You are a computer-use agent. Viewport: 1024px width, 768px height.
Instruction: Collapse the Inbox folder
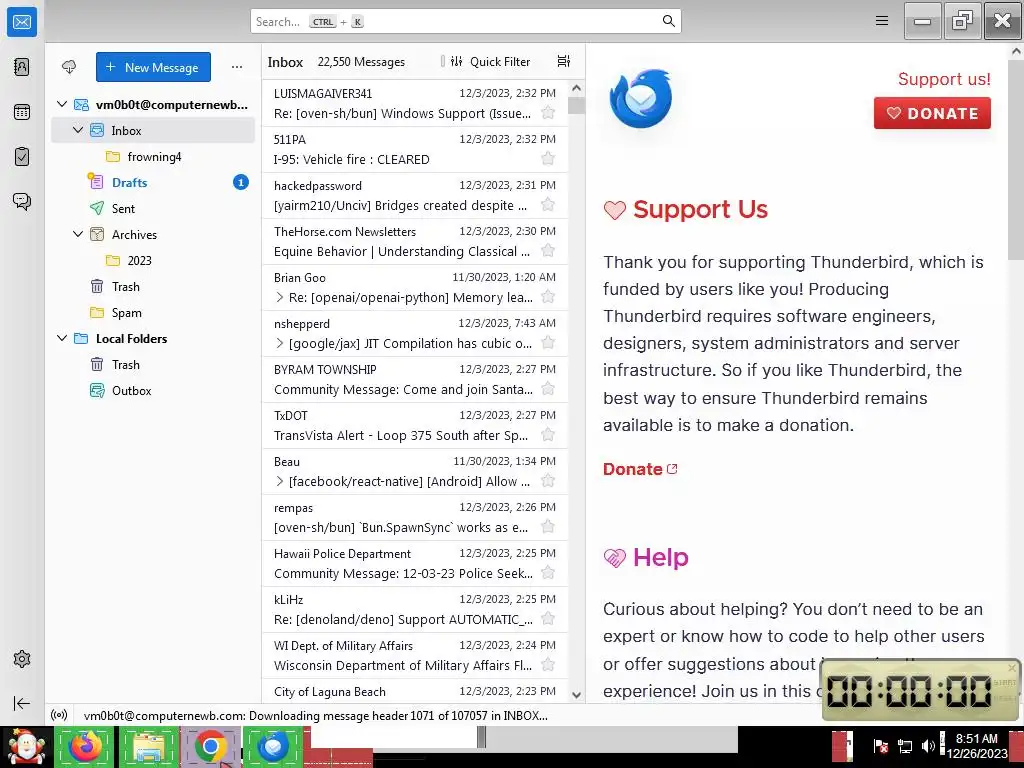pyautogui.click(x=78, y=131)
